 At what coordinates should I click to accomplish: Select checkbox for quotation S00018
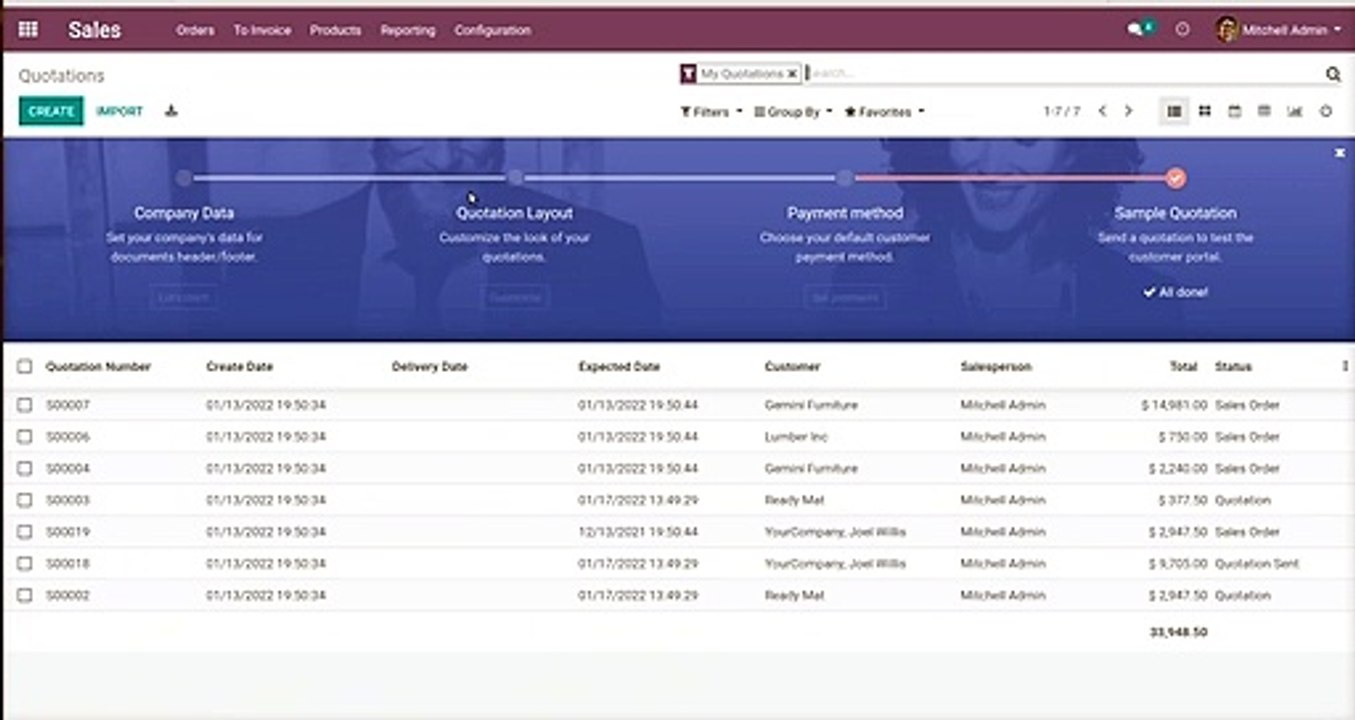tap(25, 564)
